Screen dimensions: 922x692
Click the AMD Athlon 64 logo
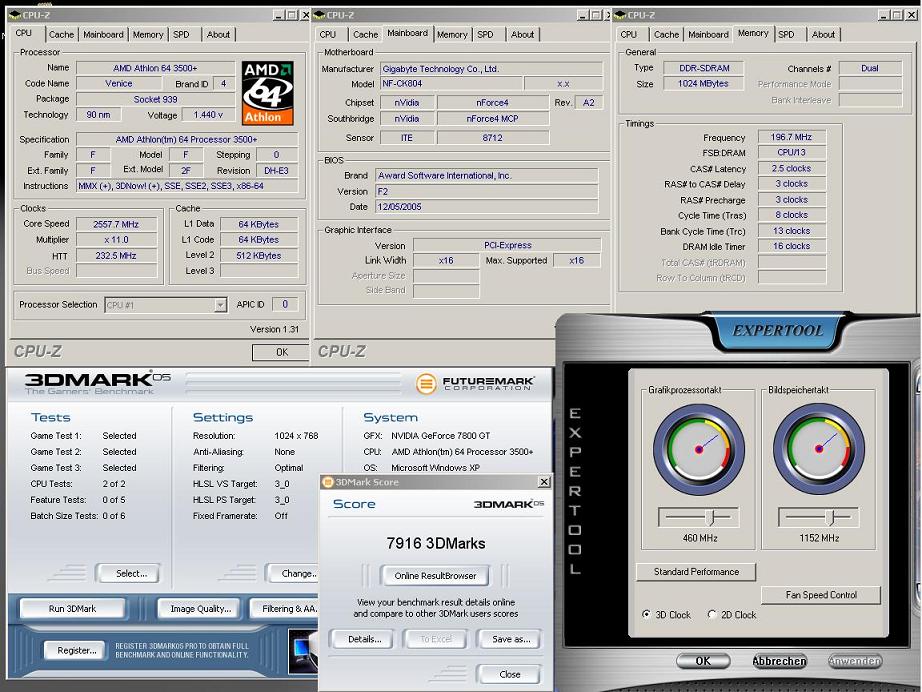coord(268,93)
